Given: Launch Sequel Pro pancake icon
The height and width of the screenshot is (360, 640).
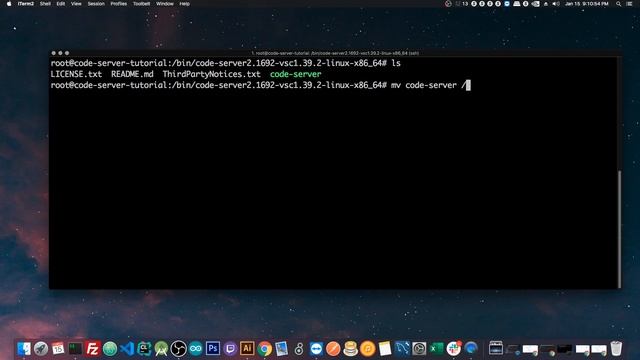Looking at the screenshot, I should pos(350,349).
